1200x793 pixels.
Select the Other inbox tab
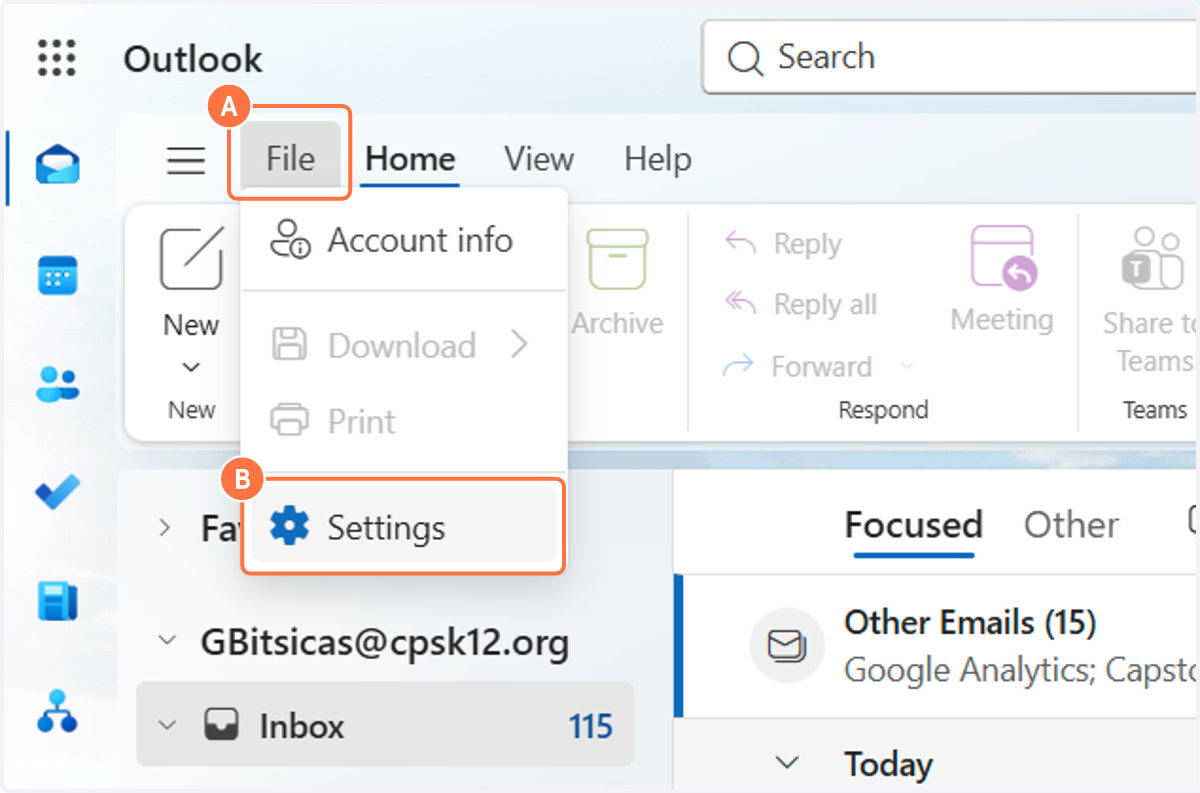coord(1071,525)
